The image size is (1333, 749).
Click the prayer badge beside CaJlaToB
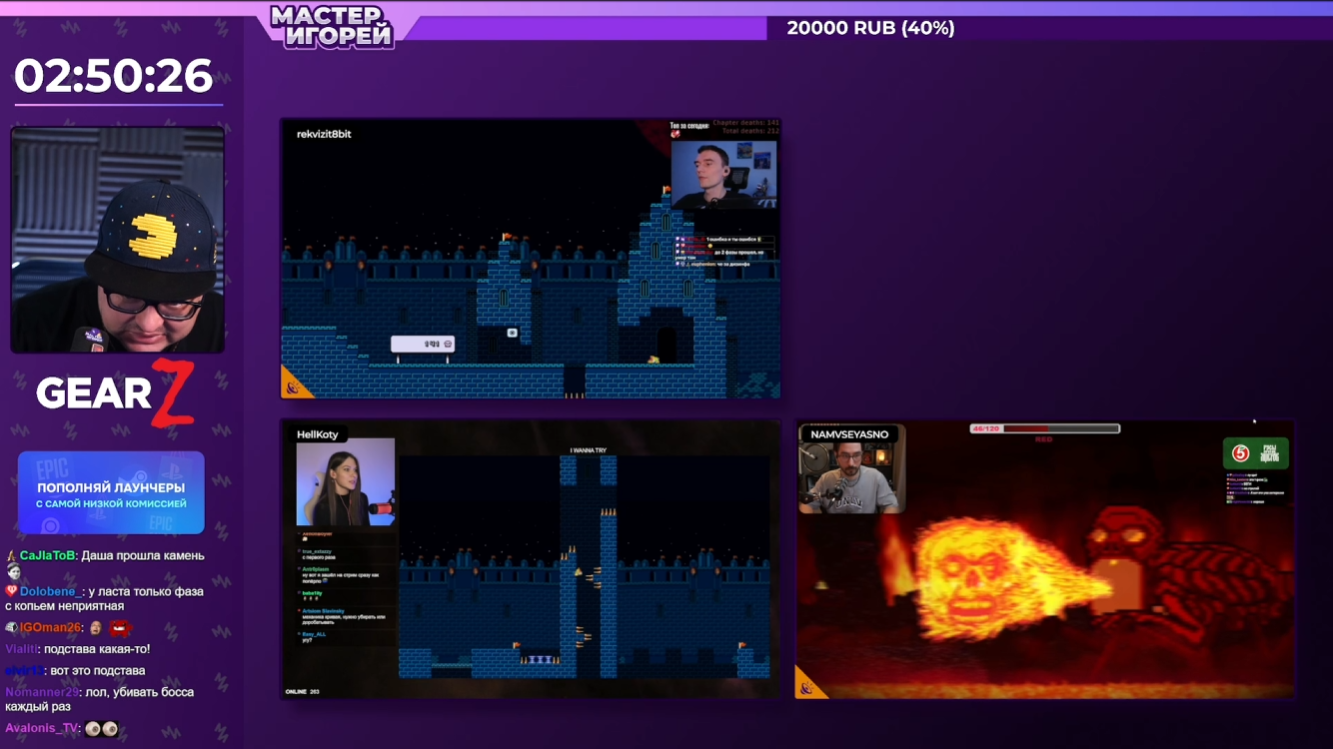[10, 556]
